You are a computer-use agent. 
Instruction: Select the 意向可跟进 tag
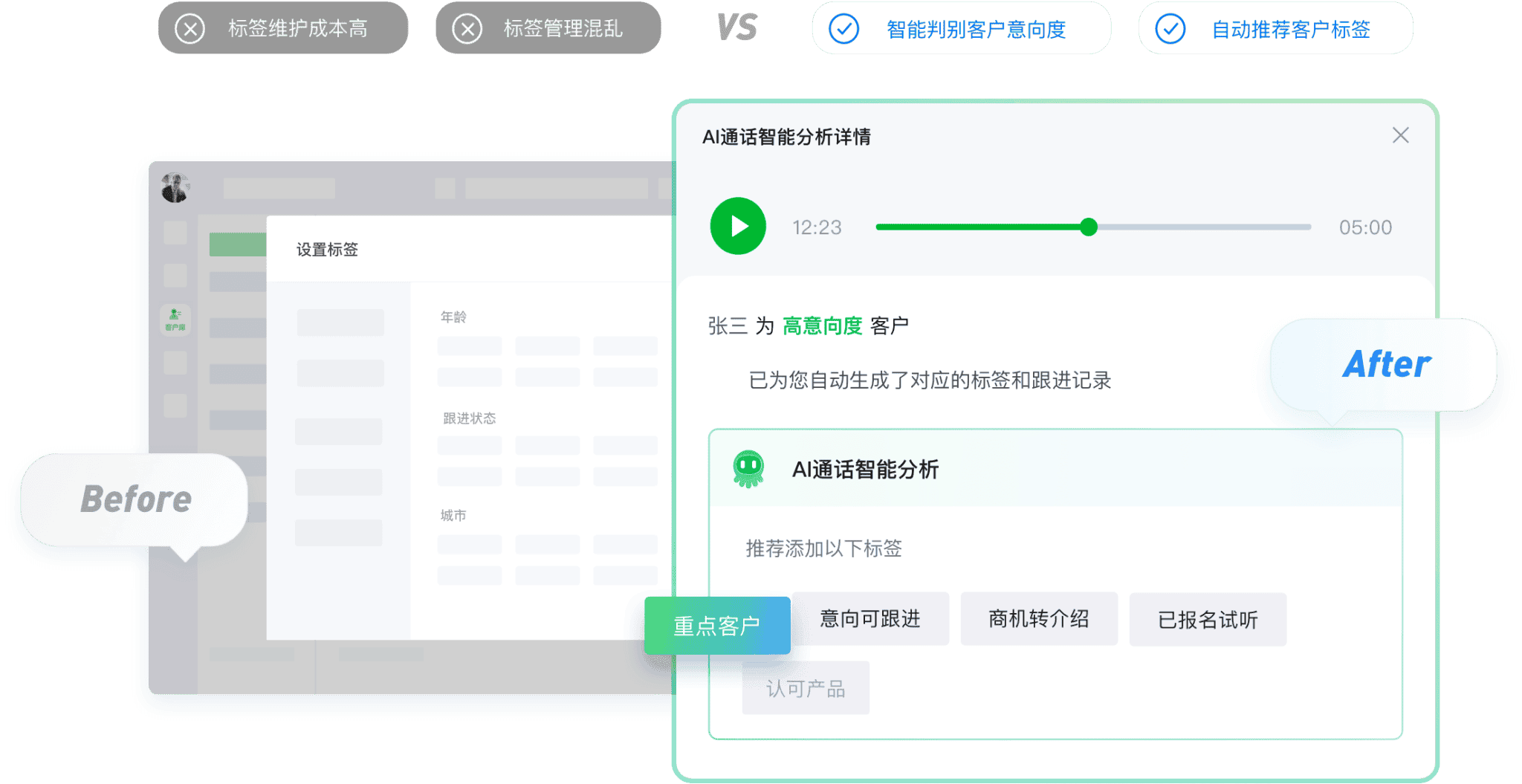871,618
